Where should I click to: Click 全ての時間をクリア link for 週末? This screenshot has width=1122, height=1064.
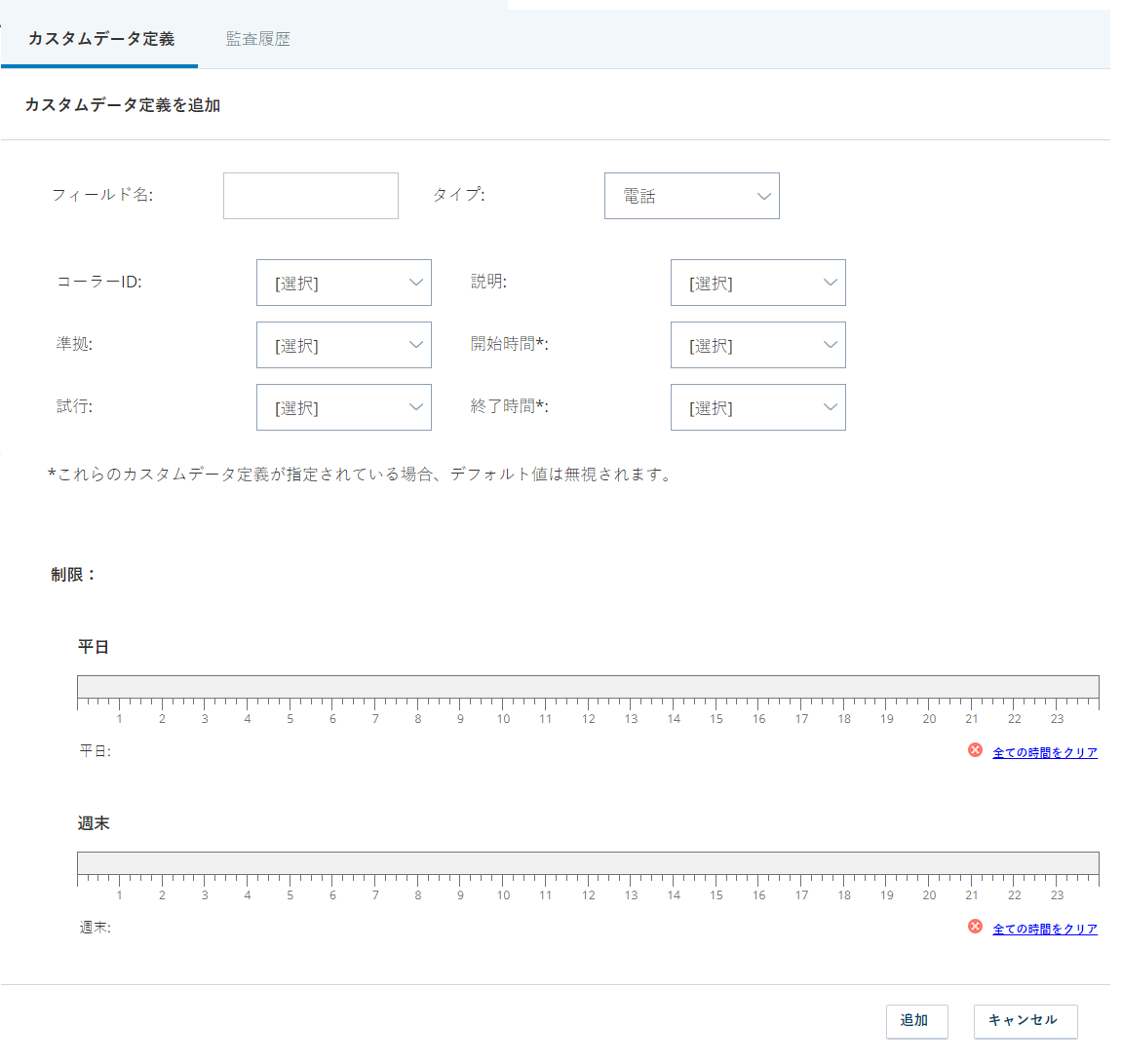(x=1045, y=929)
